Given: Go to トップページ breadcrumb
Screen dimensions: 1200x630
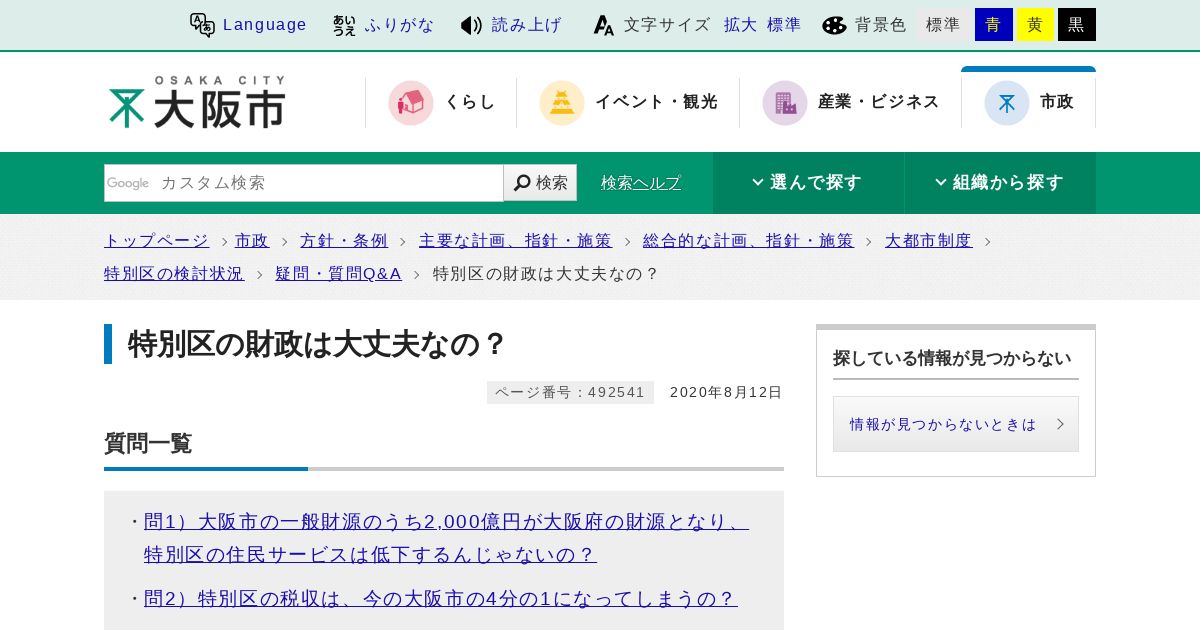Looking at the screenshot, I should coord(156,241).
